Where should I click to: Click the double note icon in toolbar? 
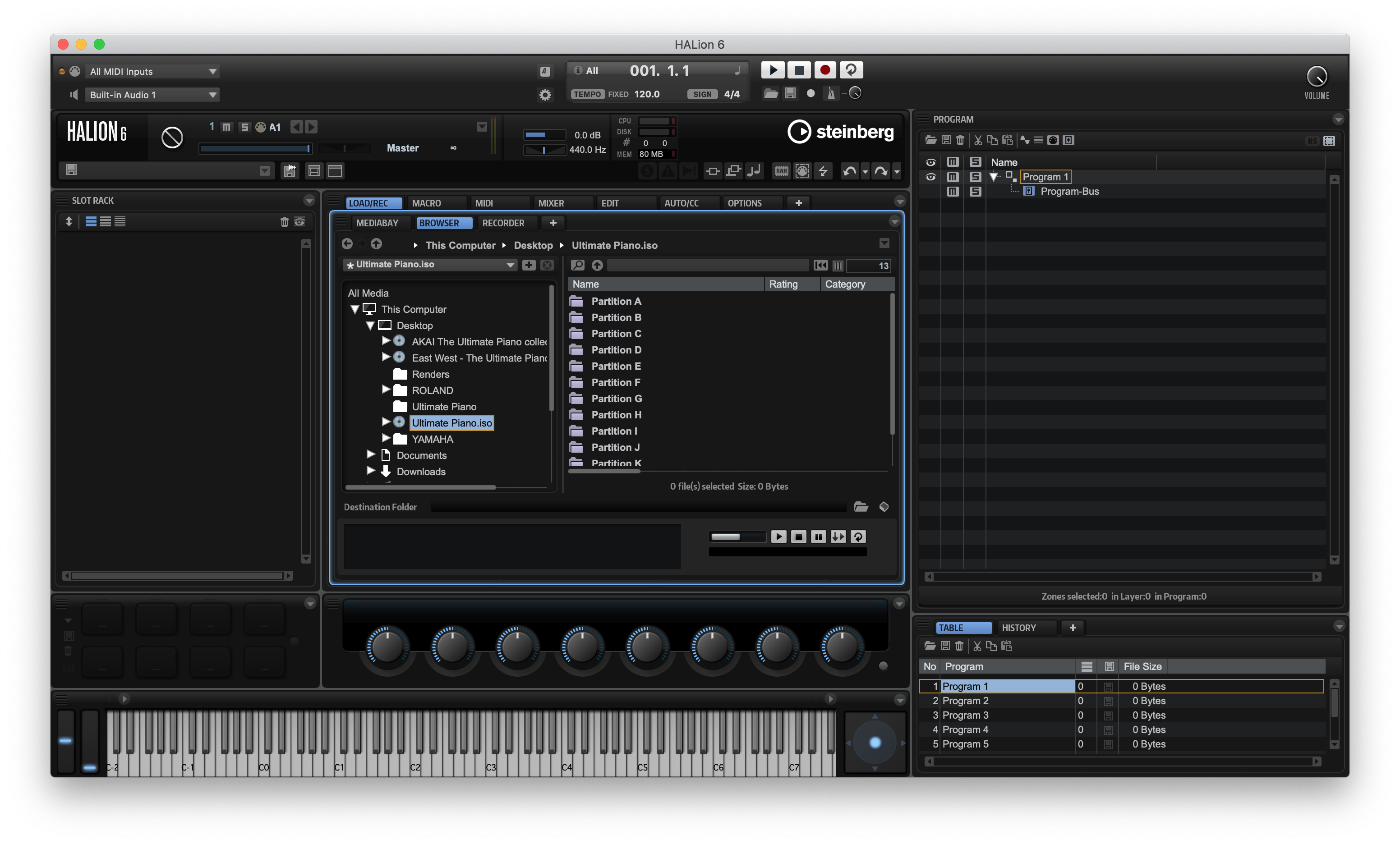pyautogui.click(x=754, y=170)
